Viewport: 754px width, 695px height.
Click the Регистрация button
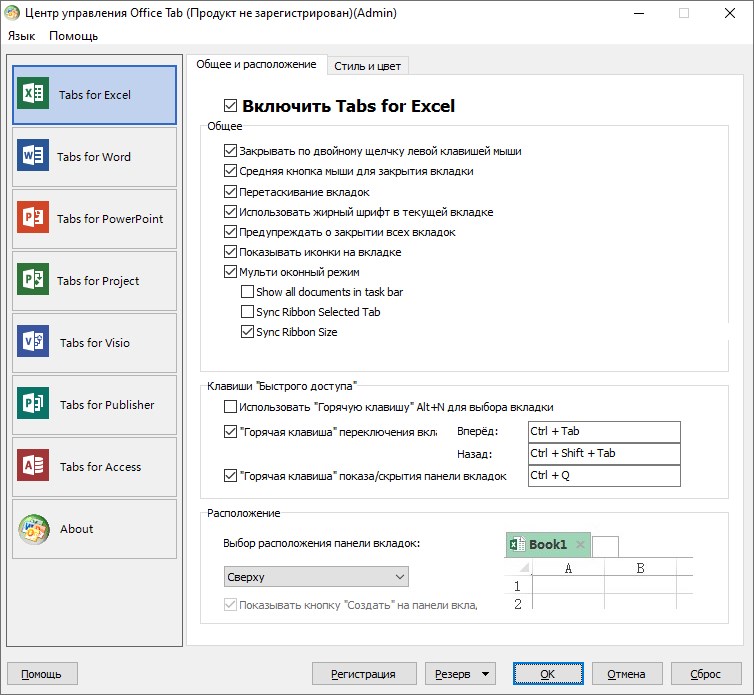click(x=364, y=674)
